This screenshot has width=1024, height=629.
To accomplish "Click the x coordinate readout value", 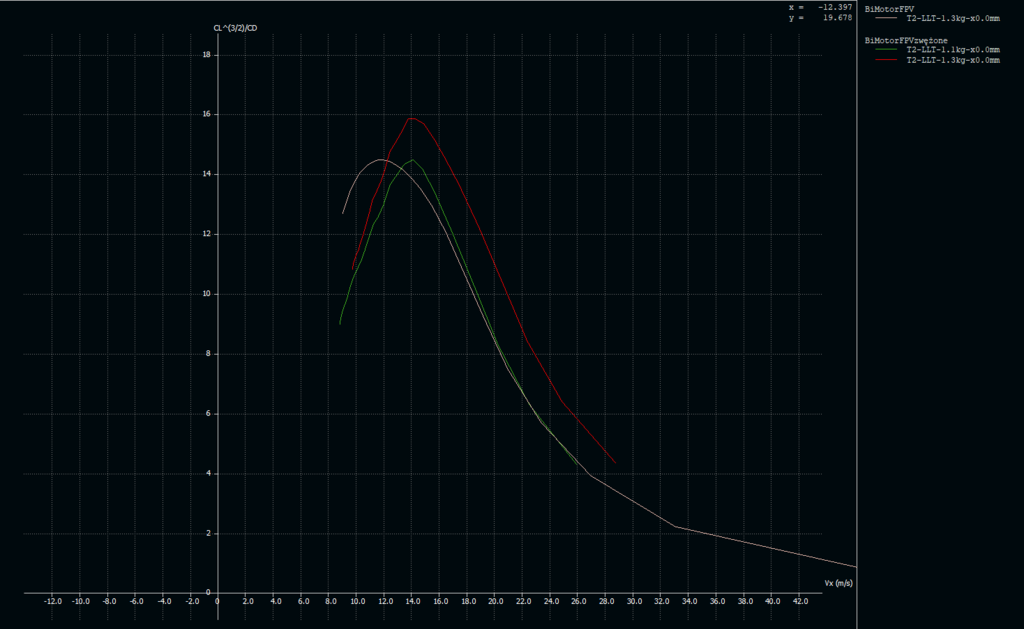I will (833, 7).
